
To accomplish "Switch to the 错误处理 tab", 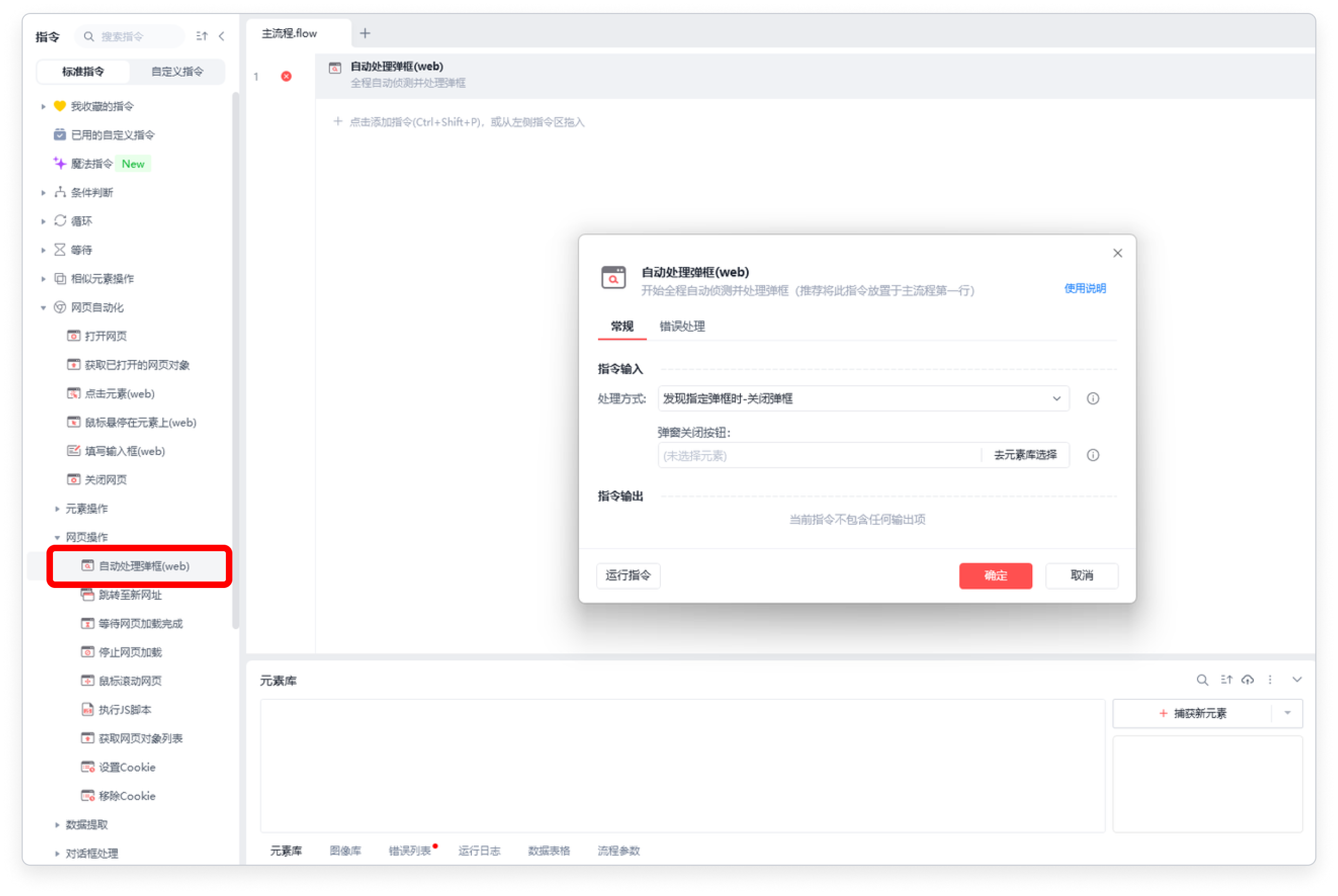I will point(681,327).
